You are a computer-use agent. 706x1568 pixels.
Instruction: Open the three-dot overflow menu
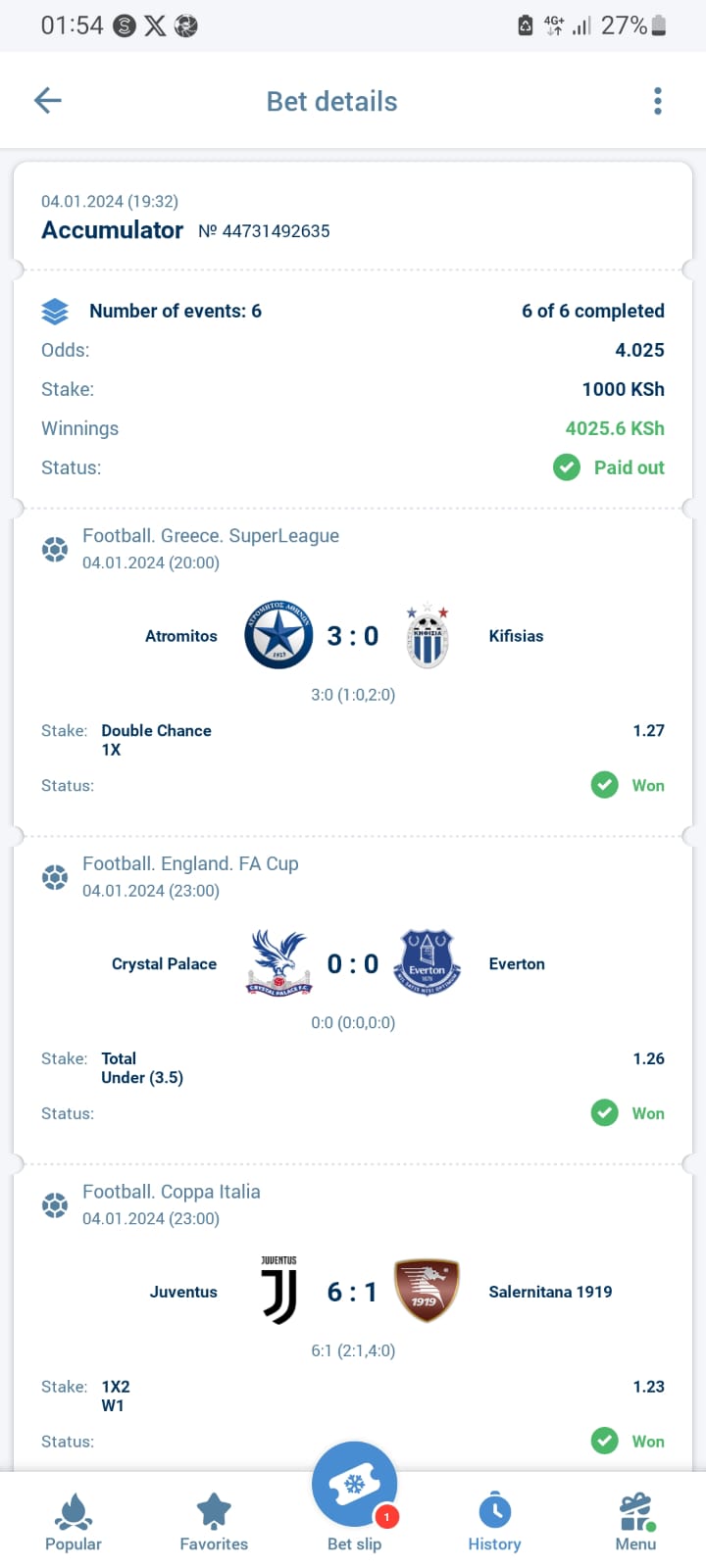click(658, 100)
